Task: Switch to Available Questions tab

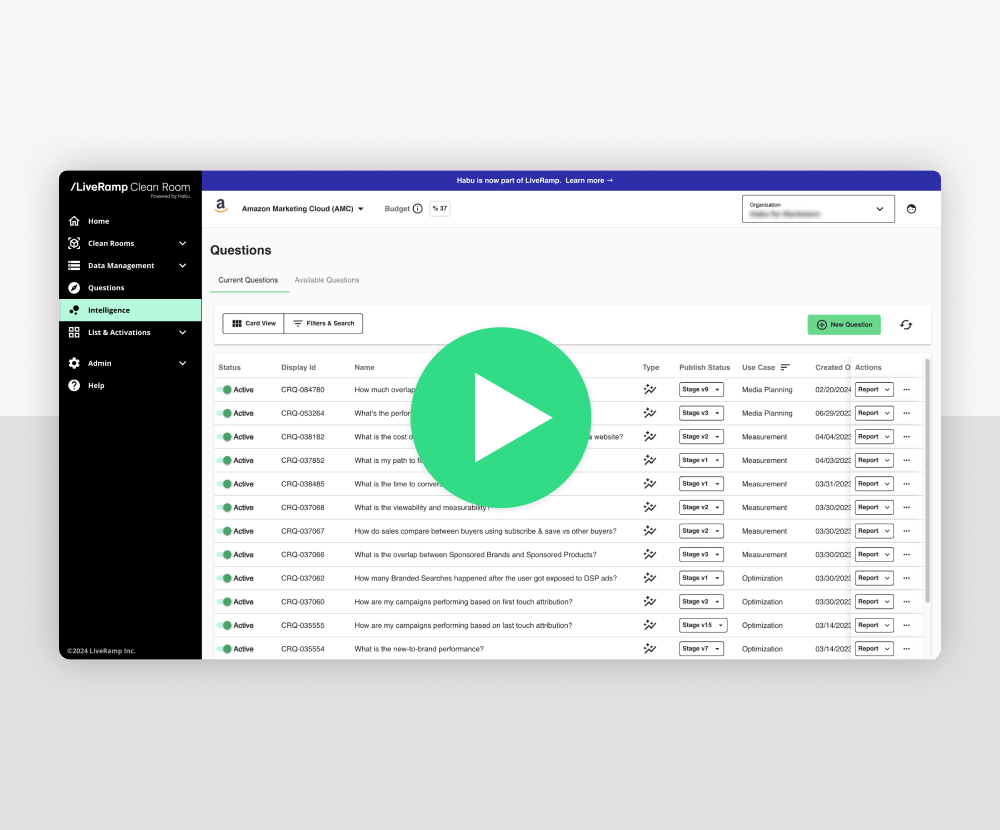Action: pos(327,280)
